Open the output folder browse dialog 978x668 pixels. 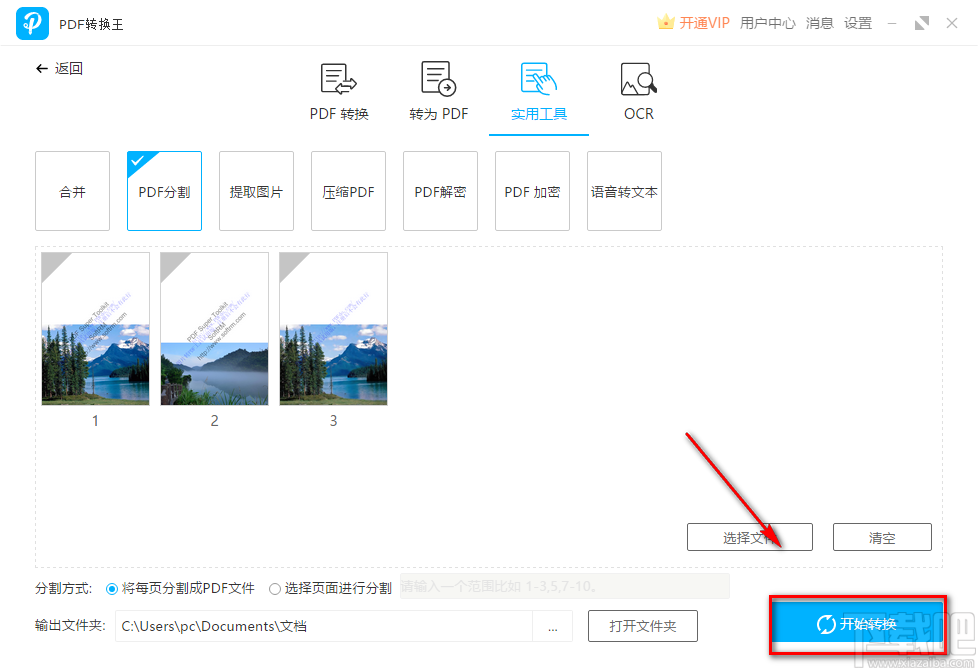[x=553, y=626]
